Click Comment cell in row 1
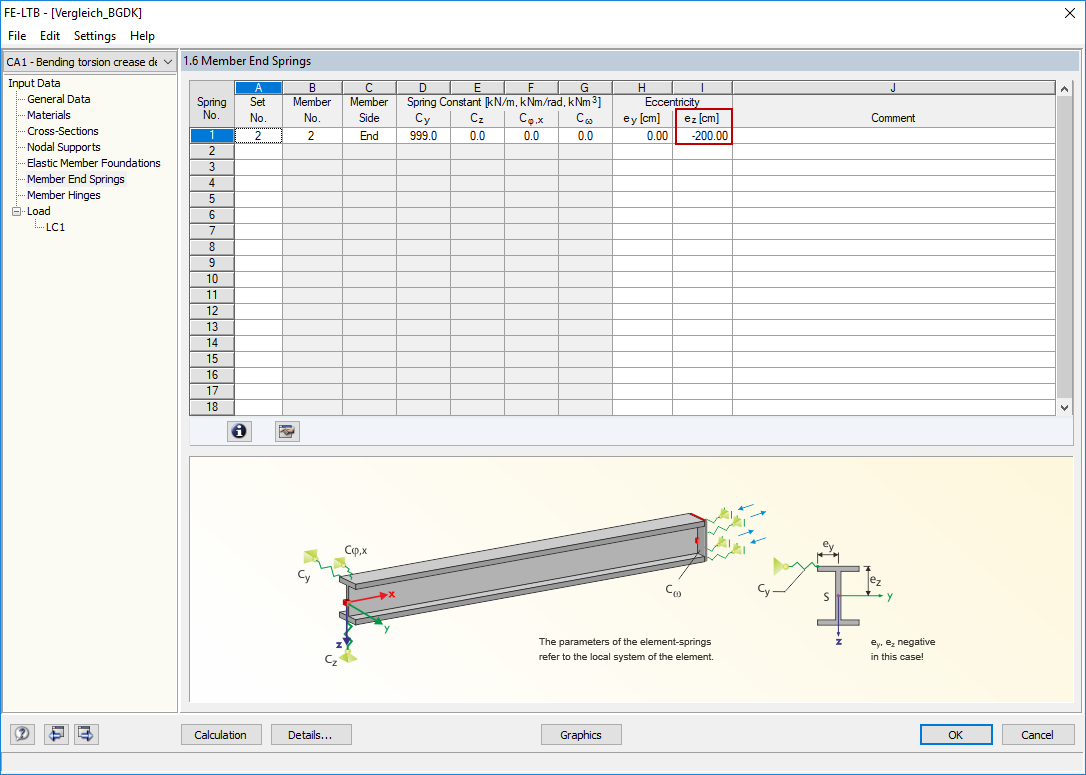1086x775 pixels. click(893, 136)
